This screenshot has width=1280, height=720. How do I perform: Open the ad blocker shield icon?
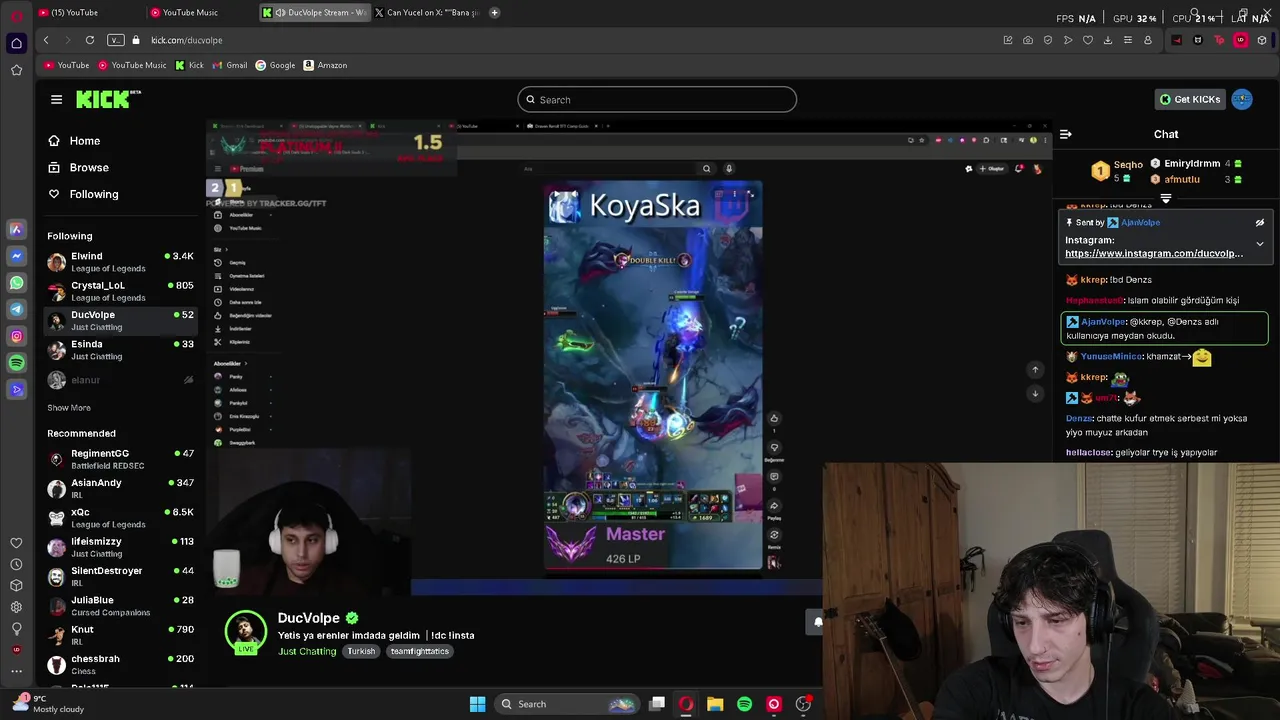1048,40
